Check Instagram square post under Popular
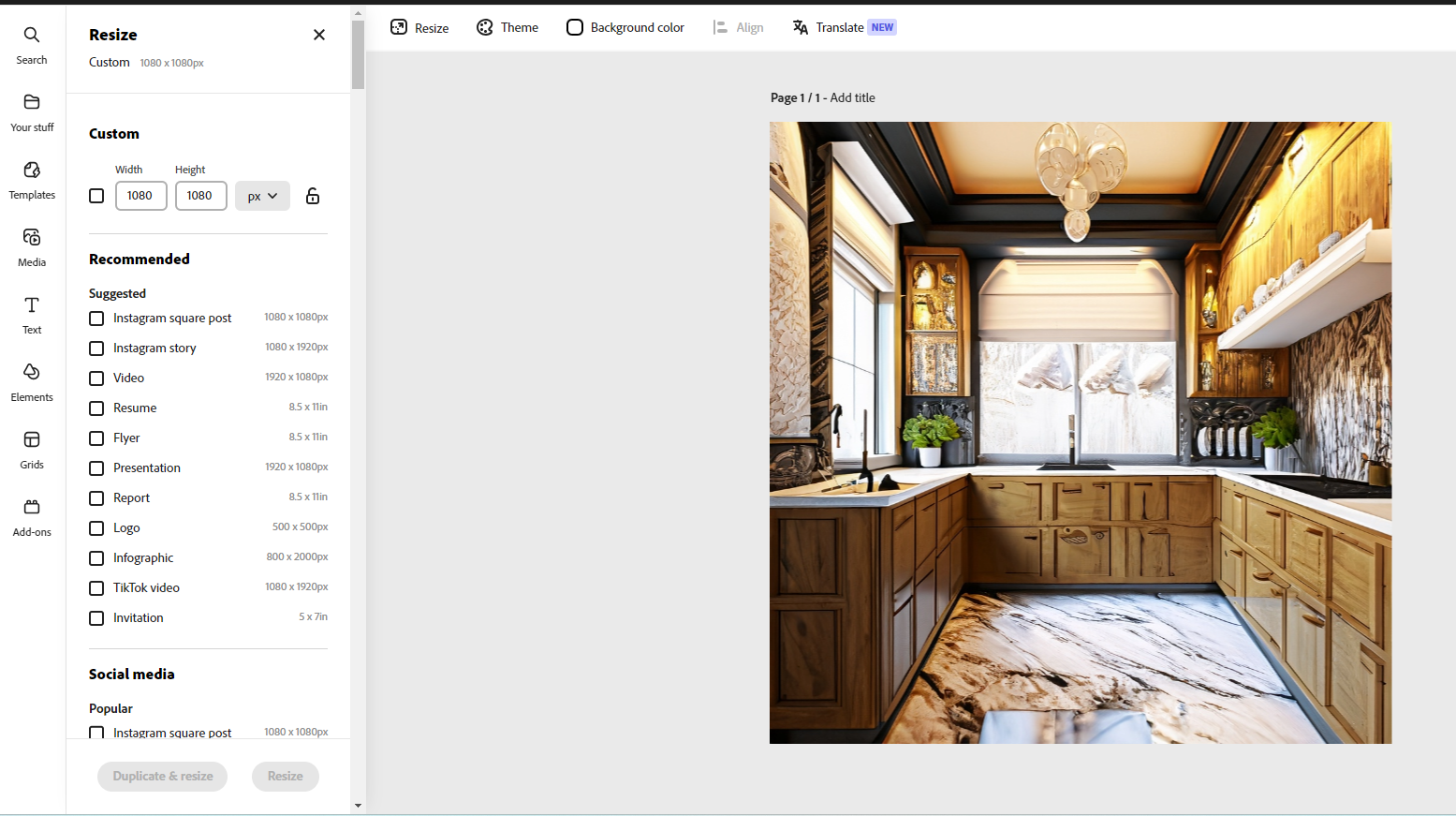The height and width of the screenshot is (816, 1456). (96, 732)
